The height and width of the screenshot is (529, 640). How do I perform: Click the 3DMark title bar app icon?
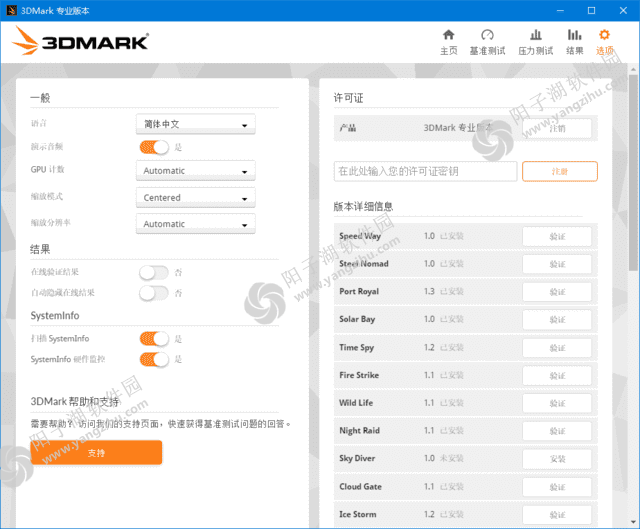11,11
